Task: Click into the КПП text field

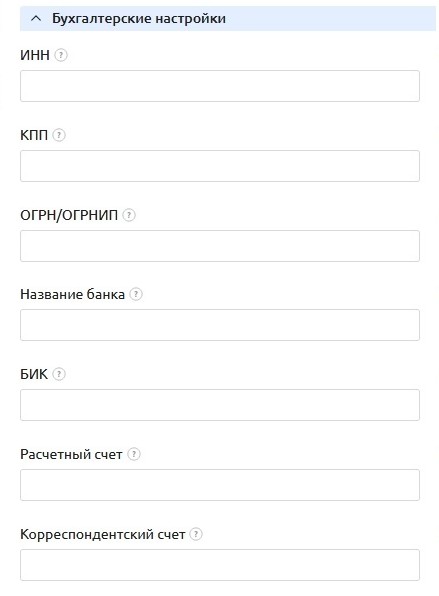Action: tap(220, 166)
